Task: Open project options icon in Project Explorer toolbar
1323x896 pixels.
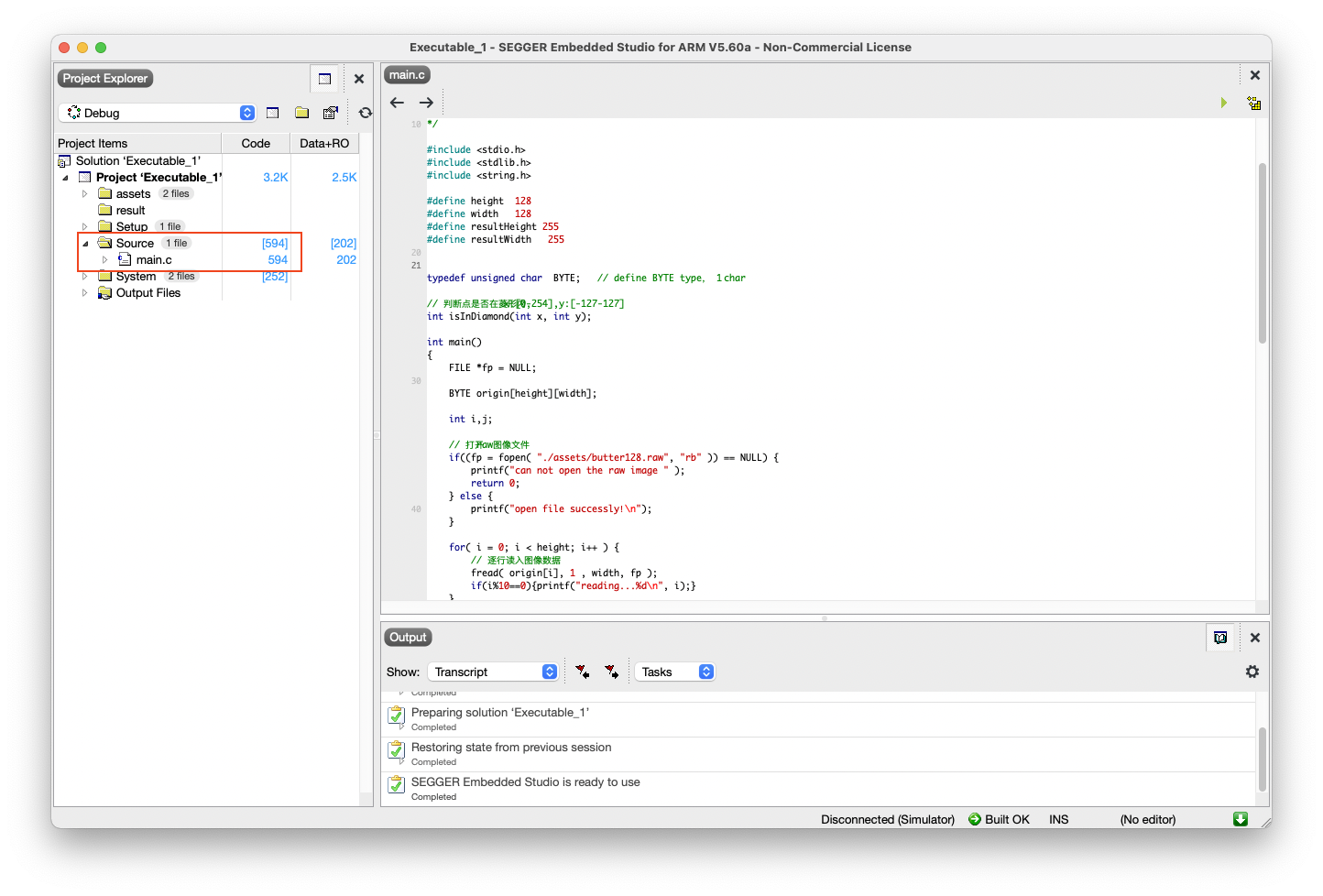Action: [x=330, y=113]
